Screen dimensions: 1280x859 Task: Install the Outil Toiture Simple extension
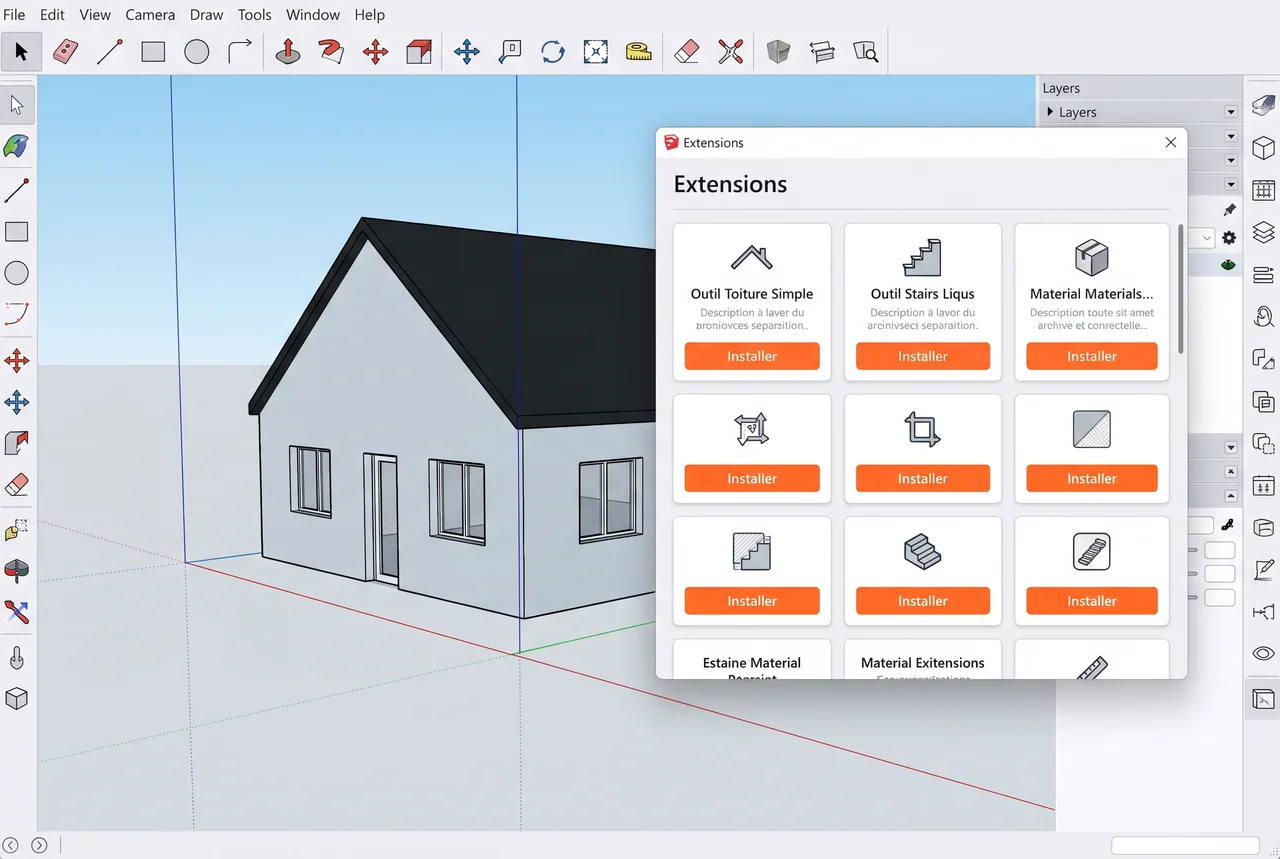[x=752, y=356]
